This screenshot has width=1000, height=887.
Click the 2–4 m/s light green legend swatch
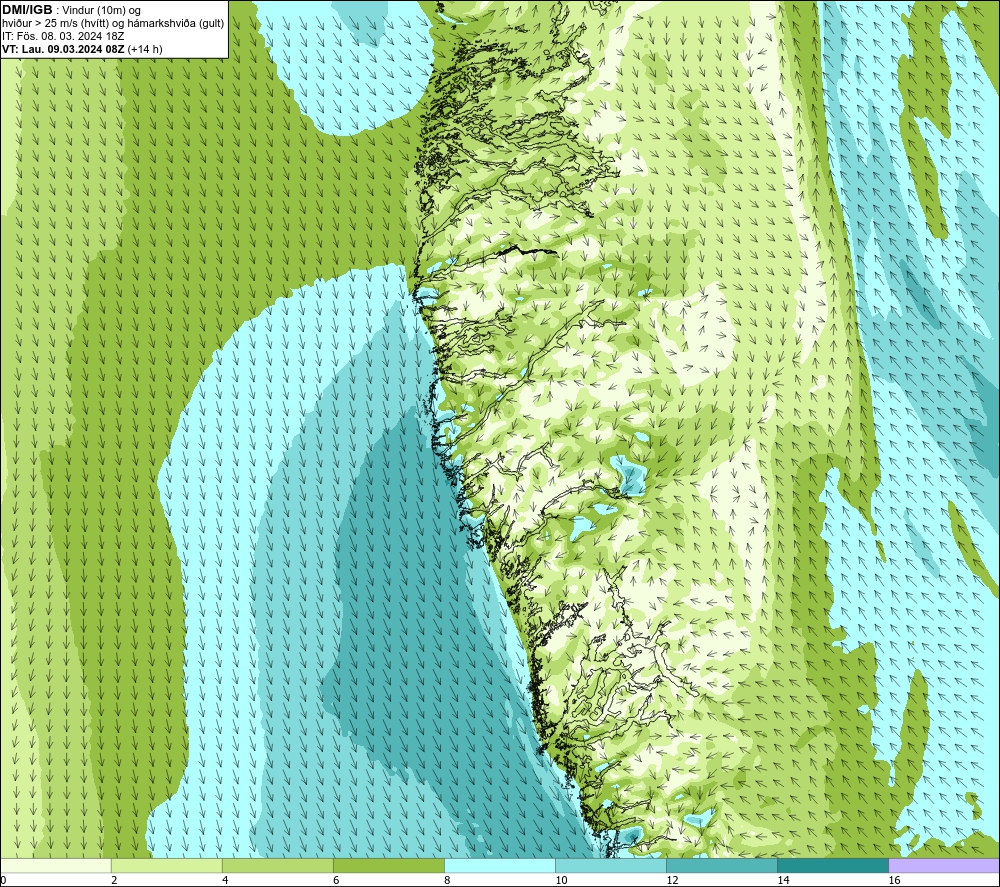[x=167, y=865]
